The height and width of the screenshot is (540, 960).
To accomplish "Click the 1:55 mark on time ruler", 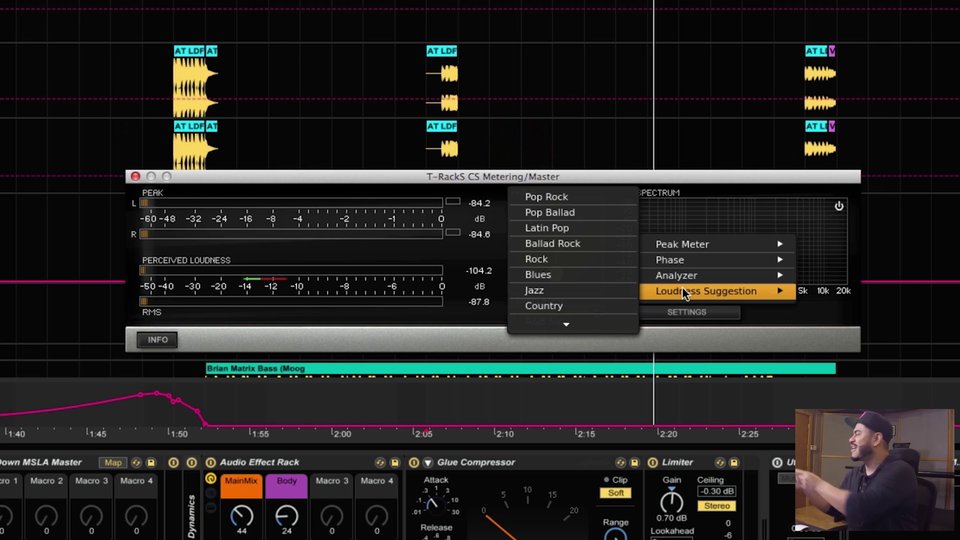I will (x=259, y=433).
